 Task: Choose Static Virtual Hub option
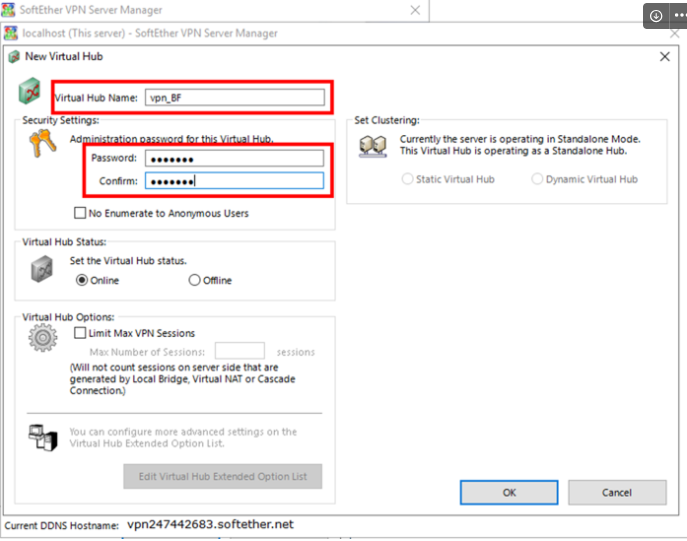407,179
